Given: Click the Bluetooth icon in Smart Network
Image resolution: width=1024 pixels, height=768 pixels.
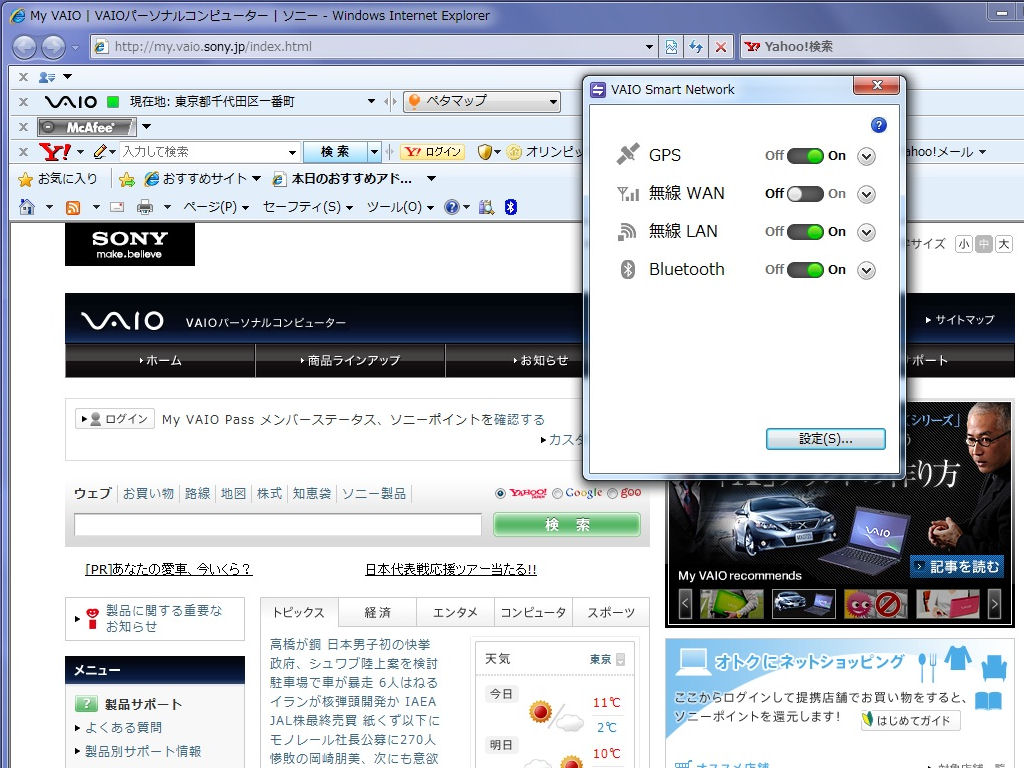Looking at the screenshot, I should [x=628, y=269].
